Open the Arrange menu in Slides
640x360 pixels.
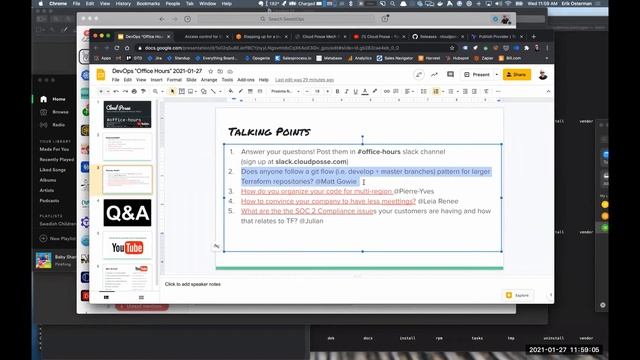(x=209, y=80)
